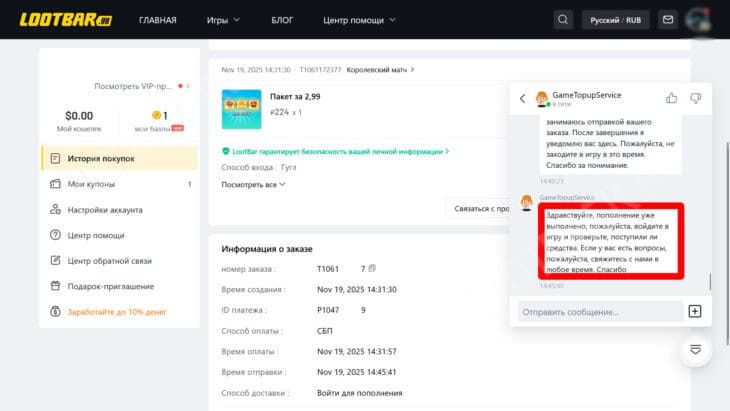
Task: Click the user avatar in header
Action: pyautogui.click(x=698, y=20)
